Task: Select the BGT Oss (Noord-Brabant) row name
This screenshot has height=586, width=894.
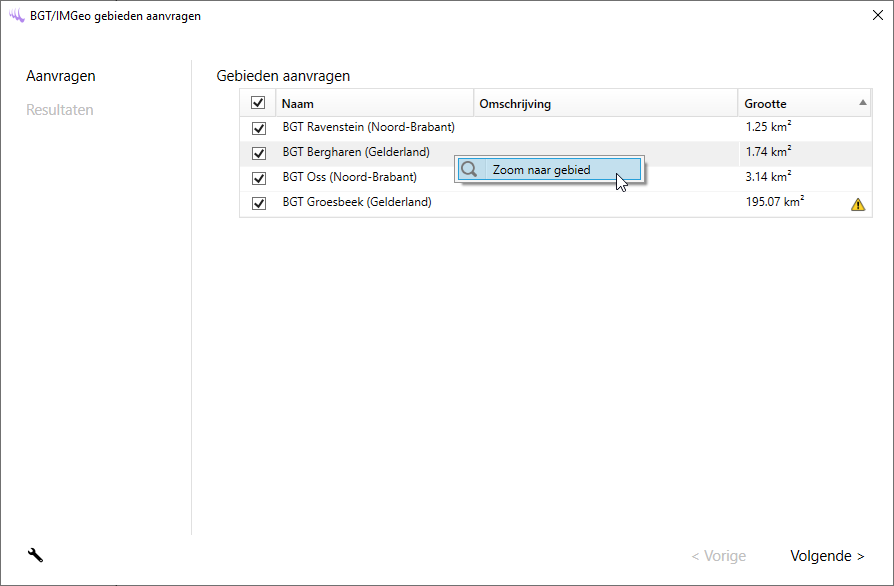Action: (349, 178)
